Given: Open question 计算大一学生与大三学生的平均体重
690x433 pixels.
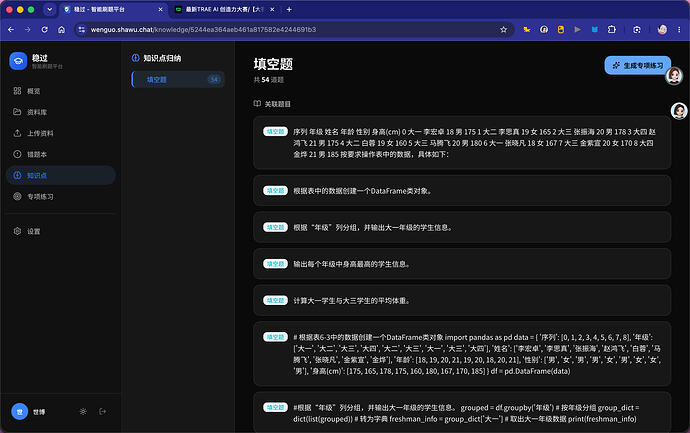Looking at the screenshot, I should coord(462,300).
